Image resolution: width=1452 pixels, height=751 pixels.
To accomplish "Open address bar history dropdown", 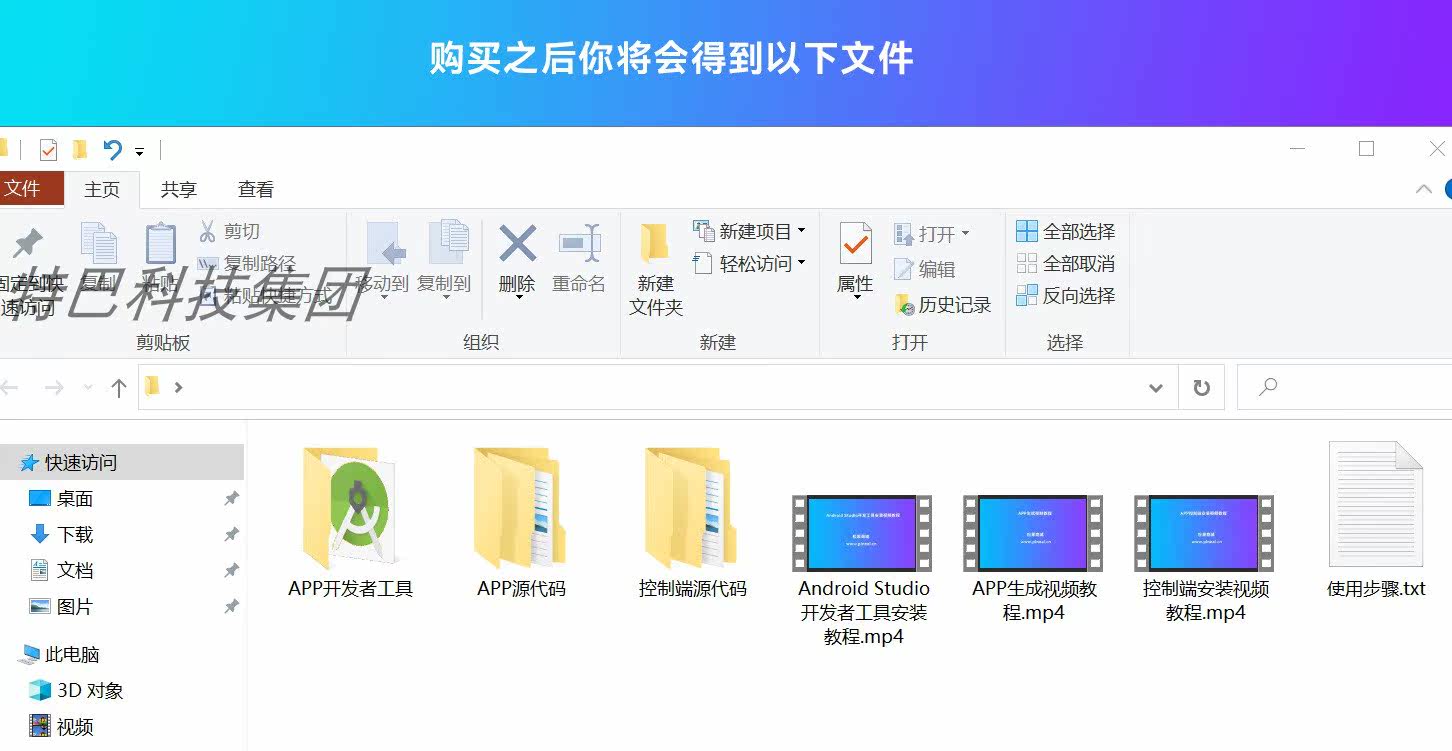I will tap(1156, 388).
